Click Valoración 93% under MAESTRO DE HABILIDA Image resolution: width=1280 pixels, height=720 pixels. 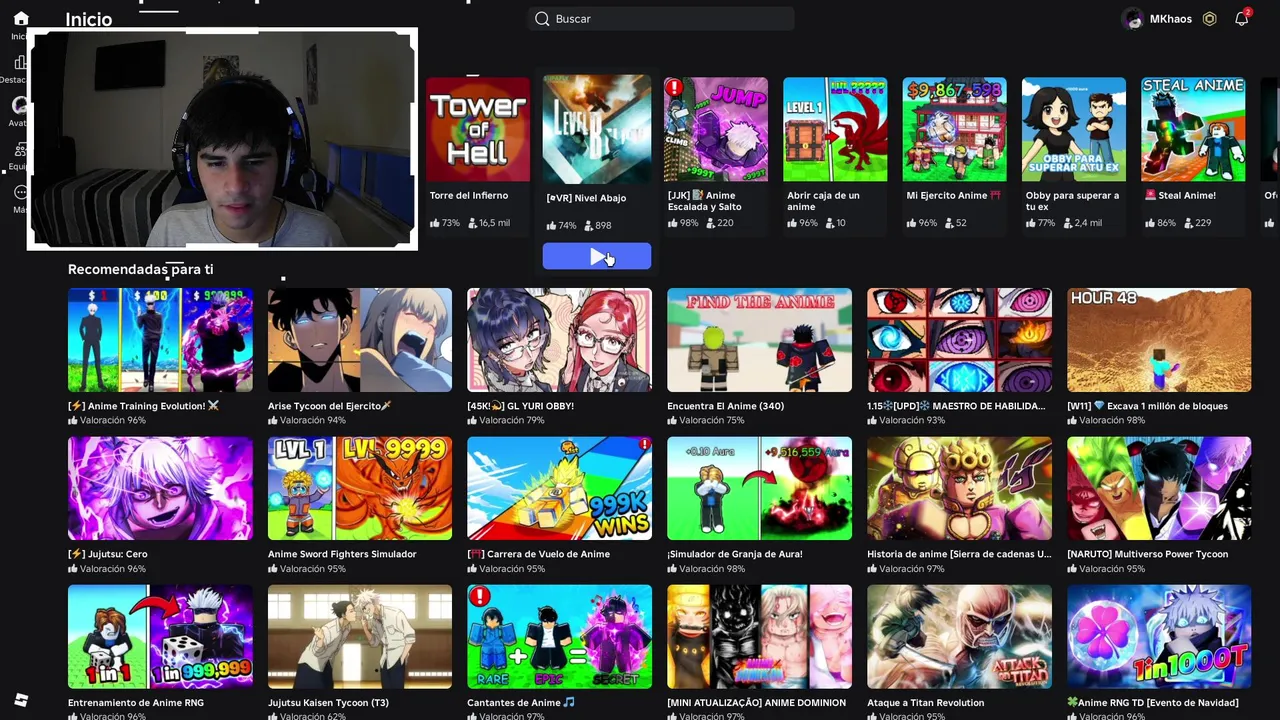[906, 421]
